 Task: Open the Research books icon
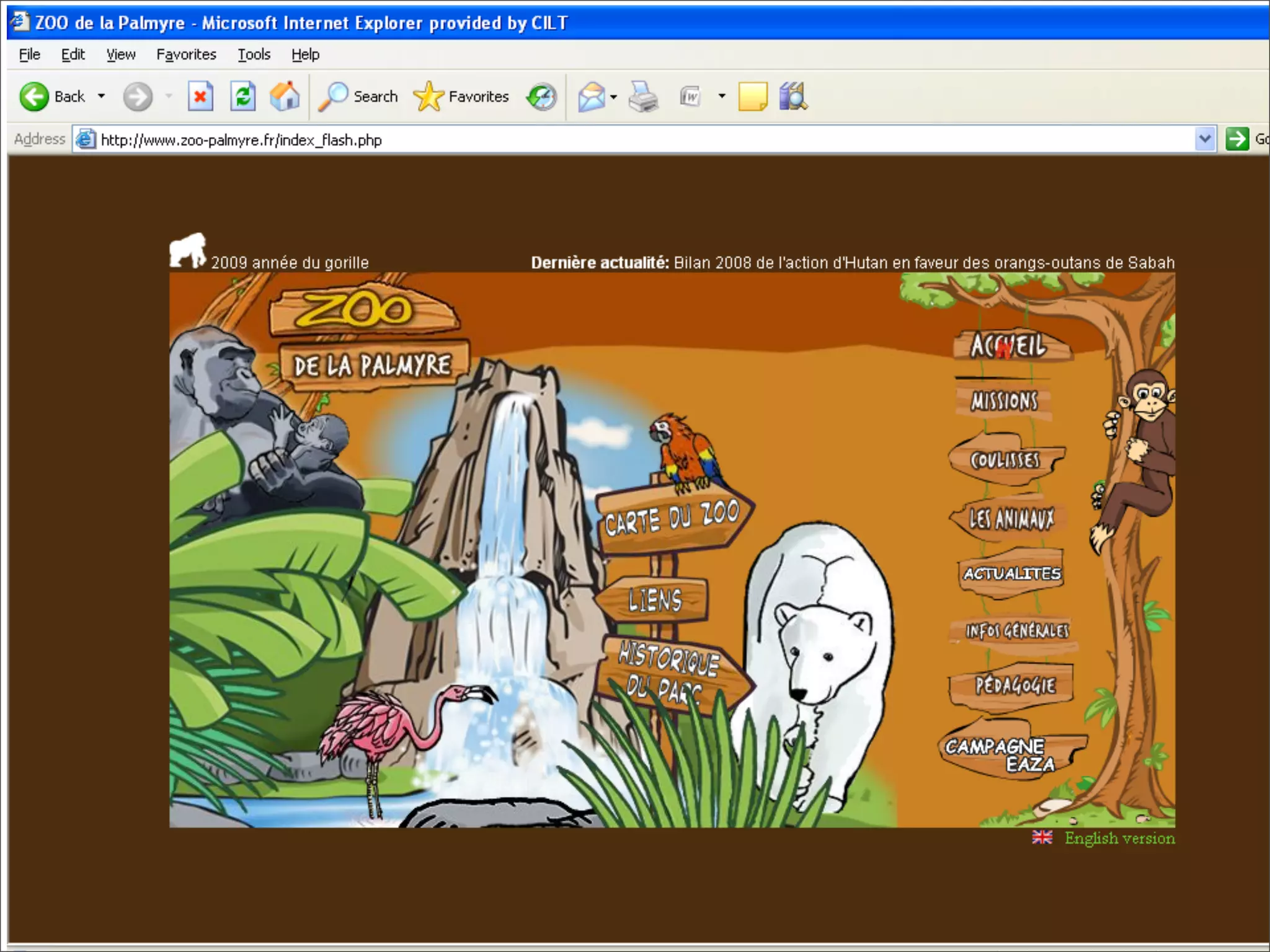tap(793, 97)
